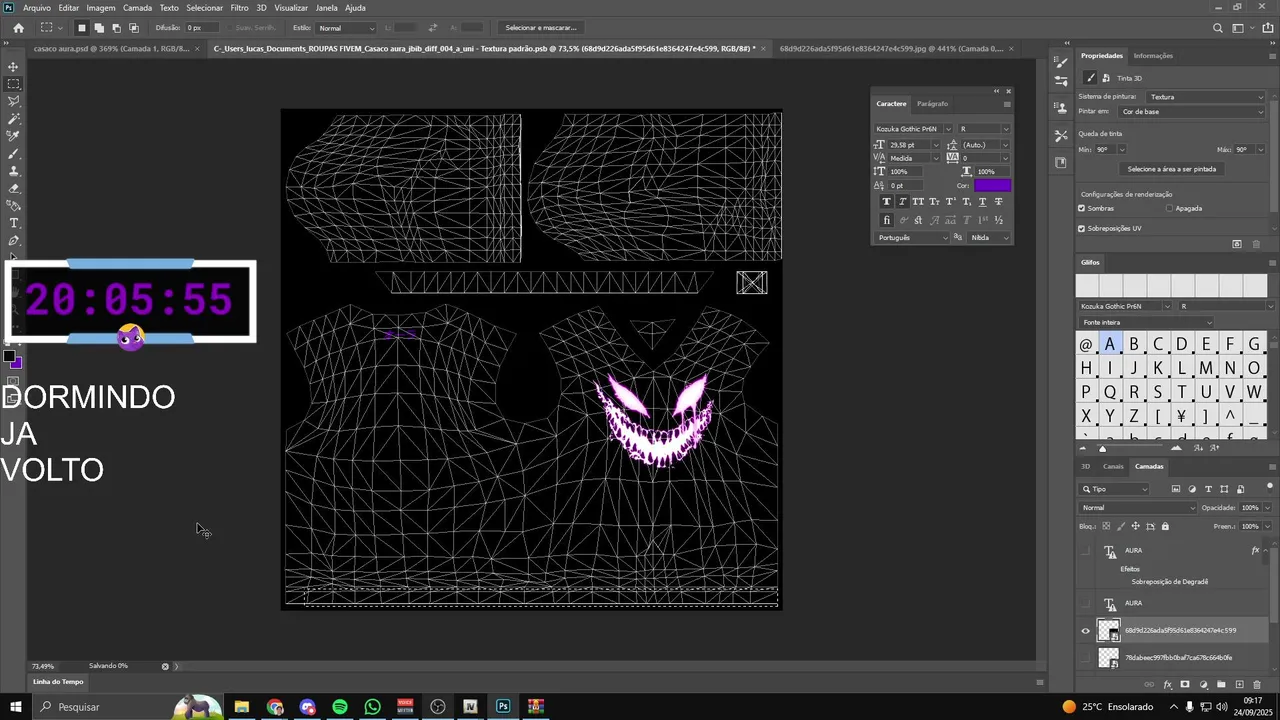Show the first AURA layer with effects

(x=1086, y=550)
